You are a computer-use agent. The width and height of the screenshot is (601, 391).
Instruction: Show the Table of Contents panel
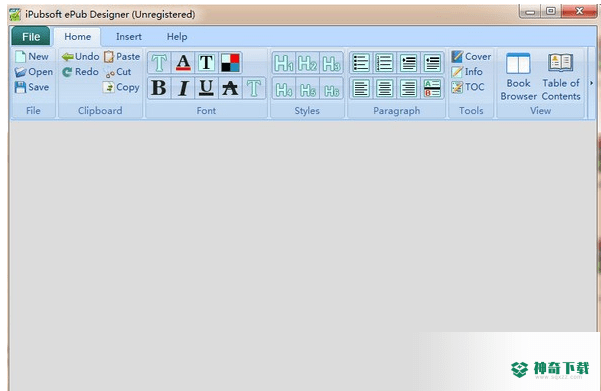click(x=561, y=77)
